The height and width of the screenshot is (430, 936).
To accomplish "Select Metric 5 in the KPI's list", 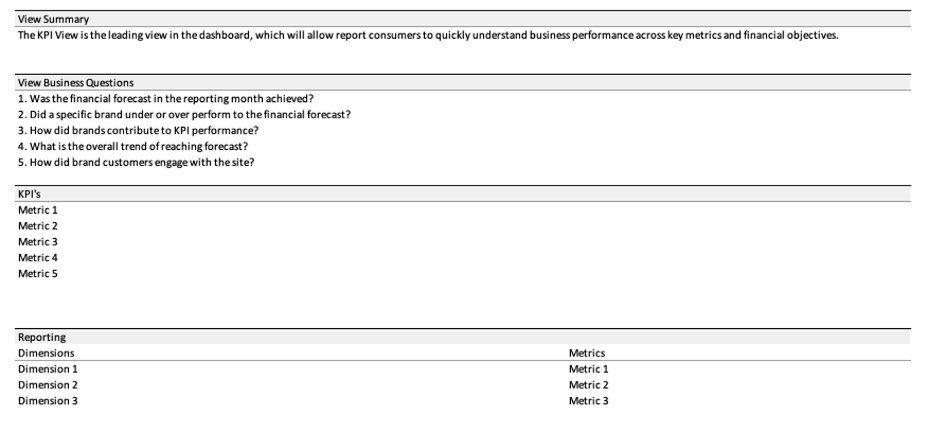I will coord(38,274).
